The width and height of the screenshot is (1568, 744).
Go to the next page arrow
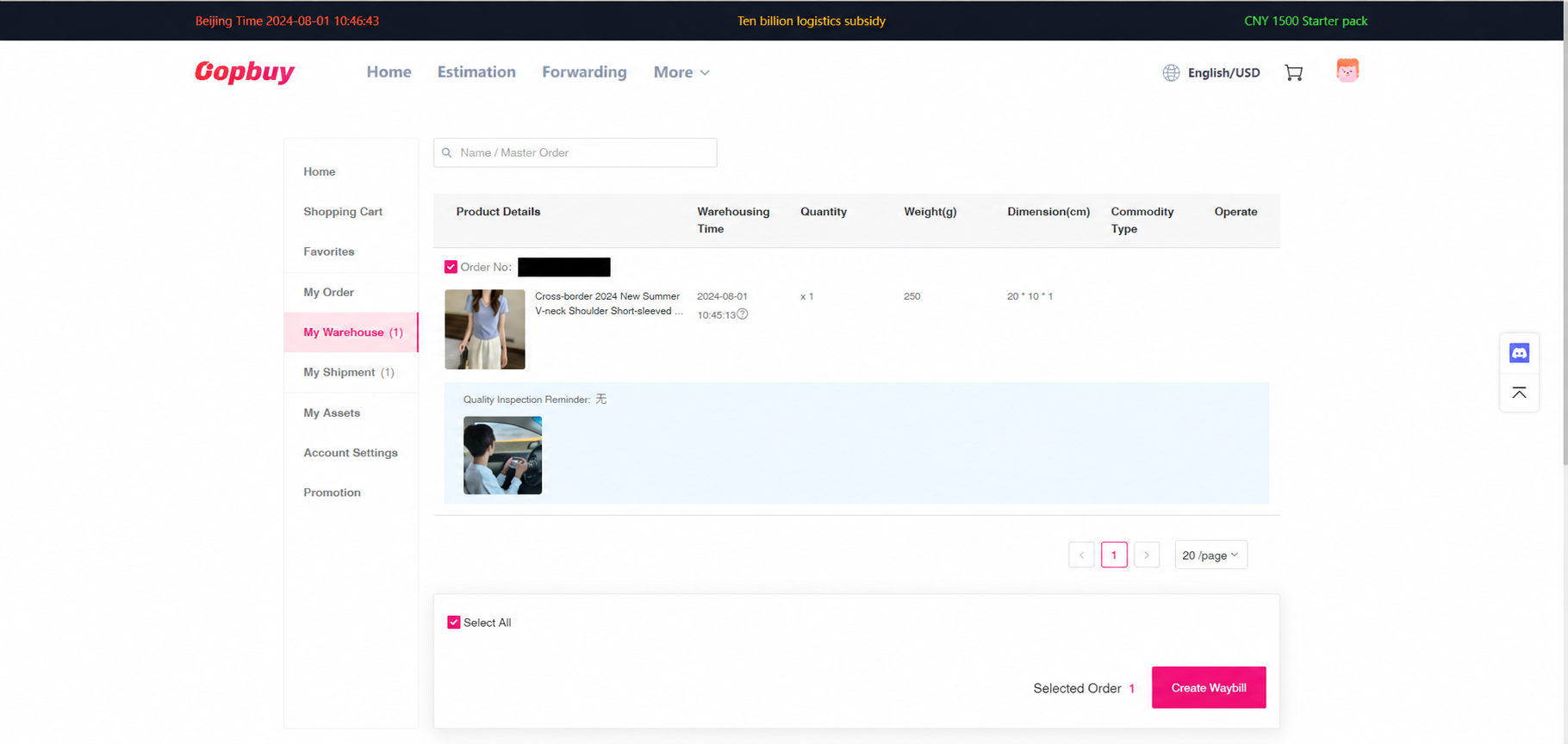coord(1147,555)
